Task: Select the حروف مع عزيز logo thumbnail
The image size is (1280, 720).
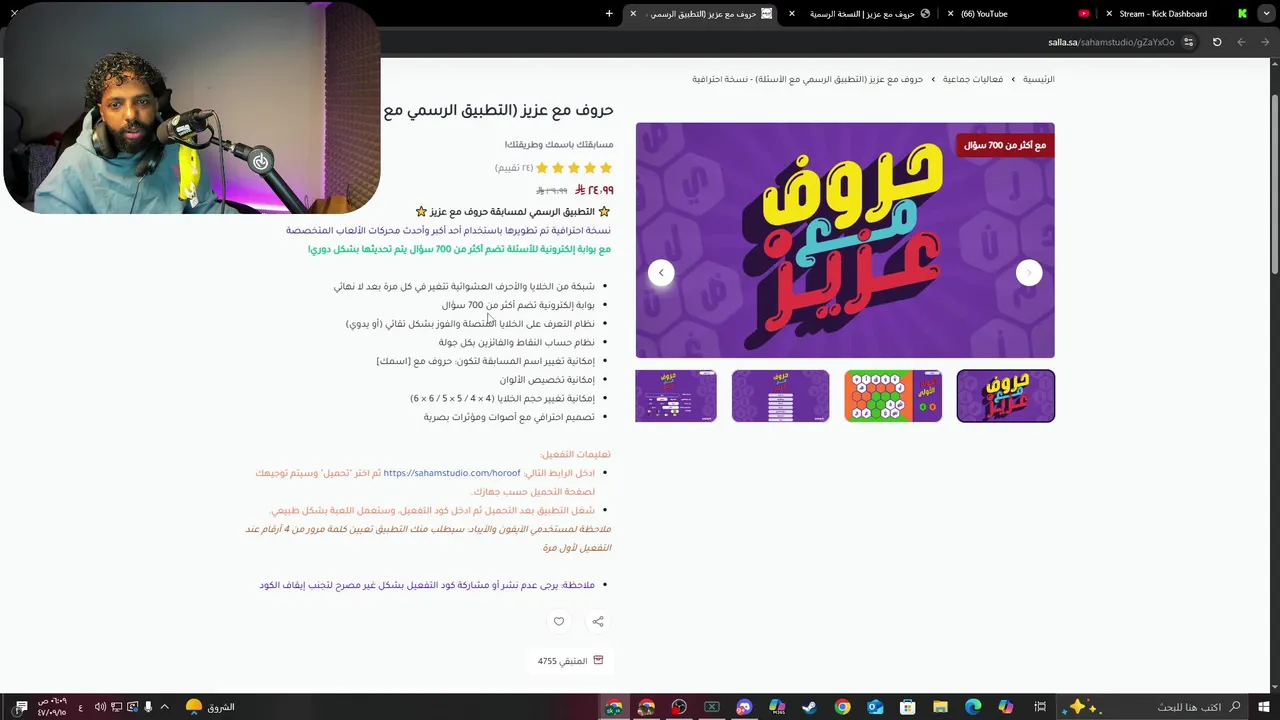Action: 1005,396
